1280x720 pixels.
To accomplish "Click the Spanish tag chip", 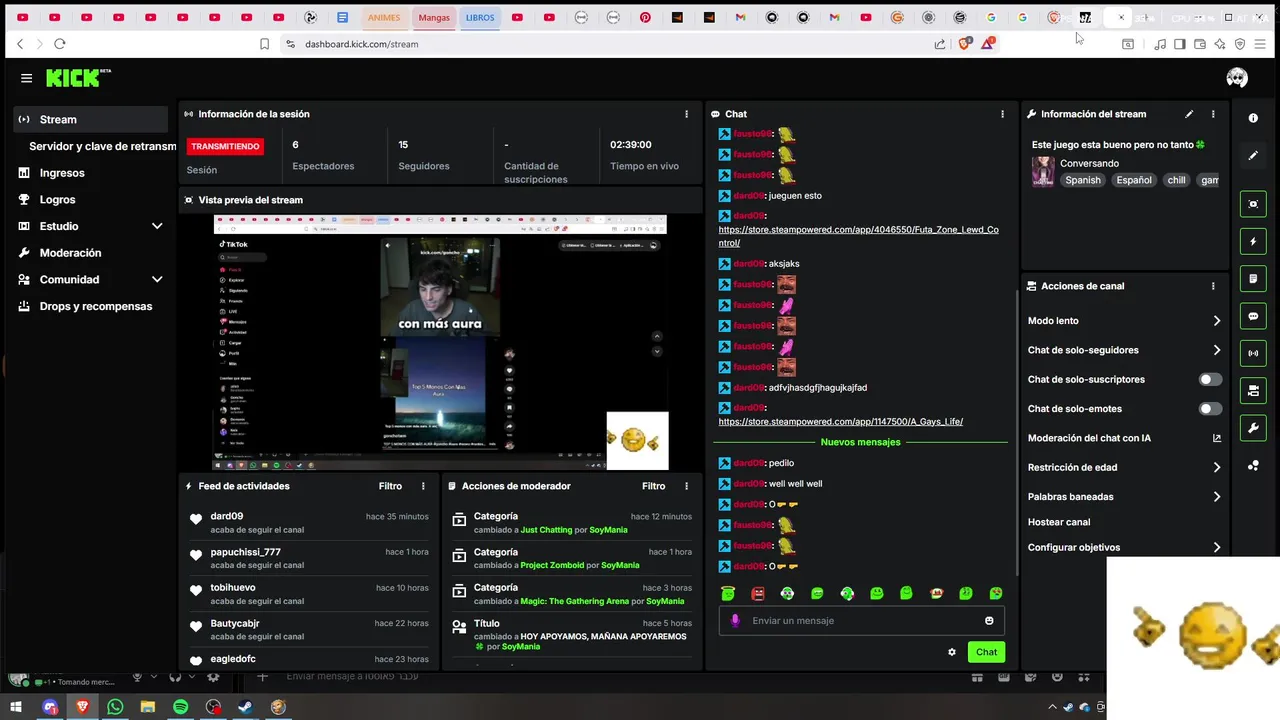I will coord(1082,180).
